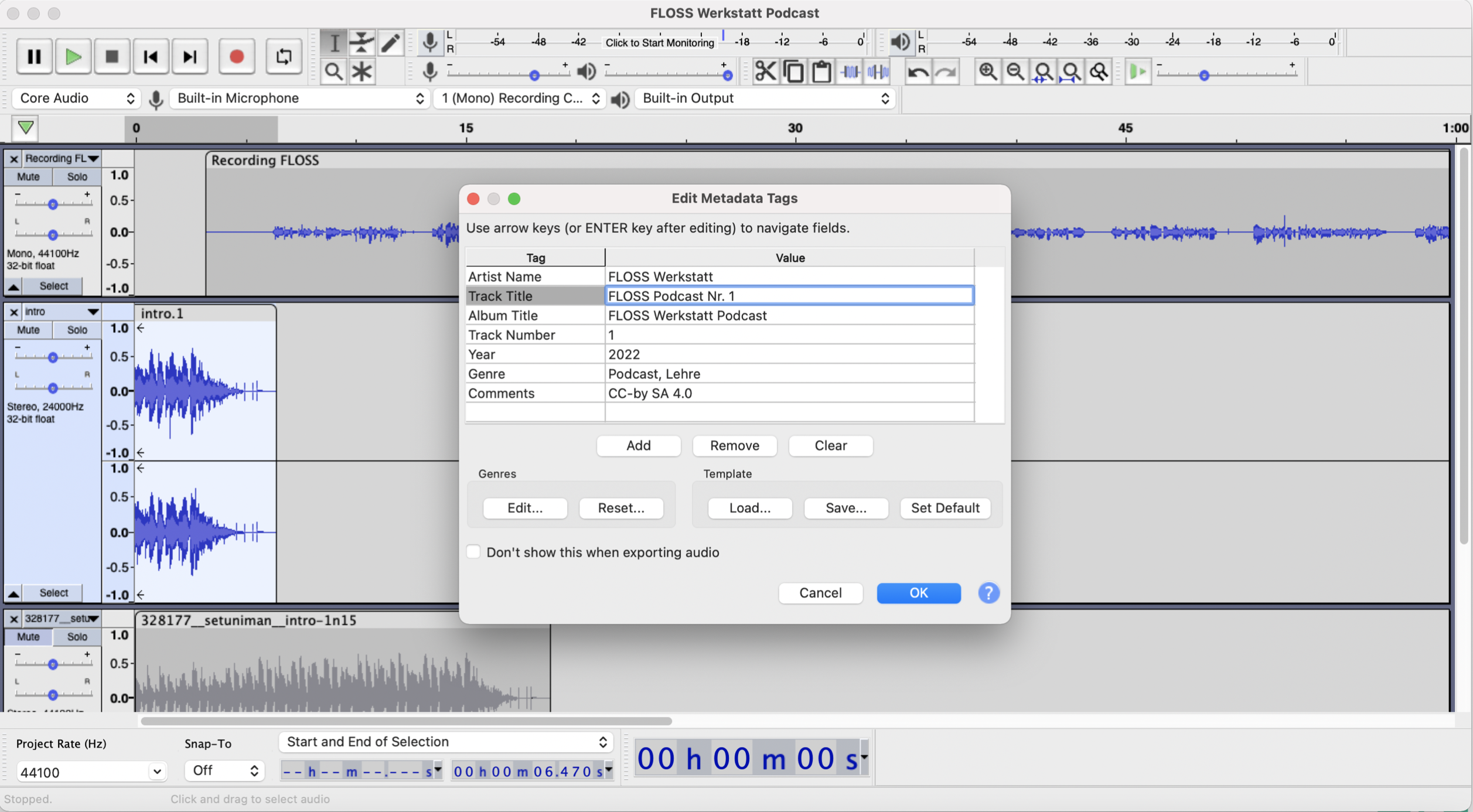Click the playback meter speaker icon
1473x812 pixels.
click(901, 42)
